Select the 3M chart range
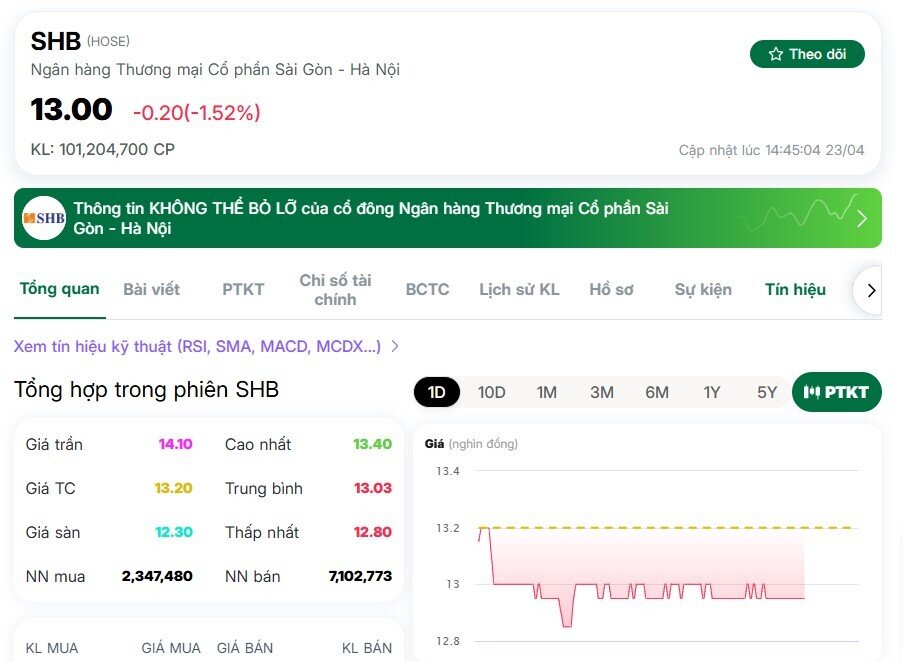The image size is (903, 662). 602,392
